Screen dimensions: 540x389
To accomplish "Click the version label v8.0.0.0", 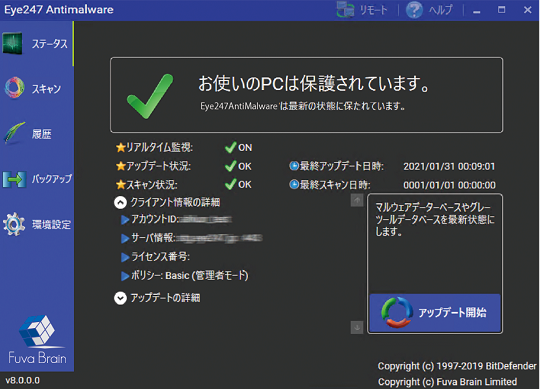I will point(23,381).
